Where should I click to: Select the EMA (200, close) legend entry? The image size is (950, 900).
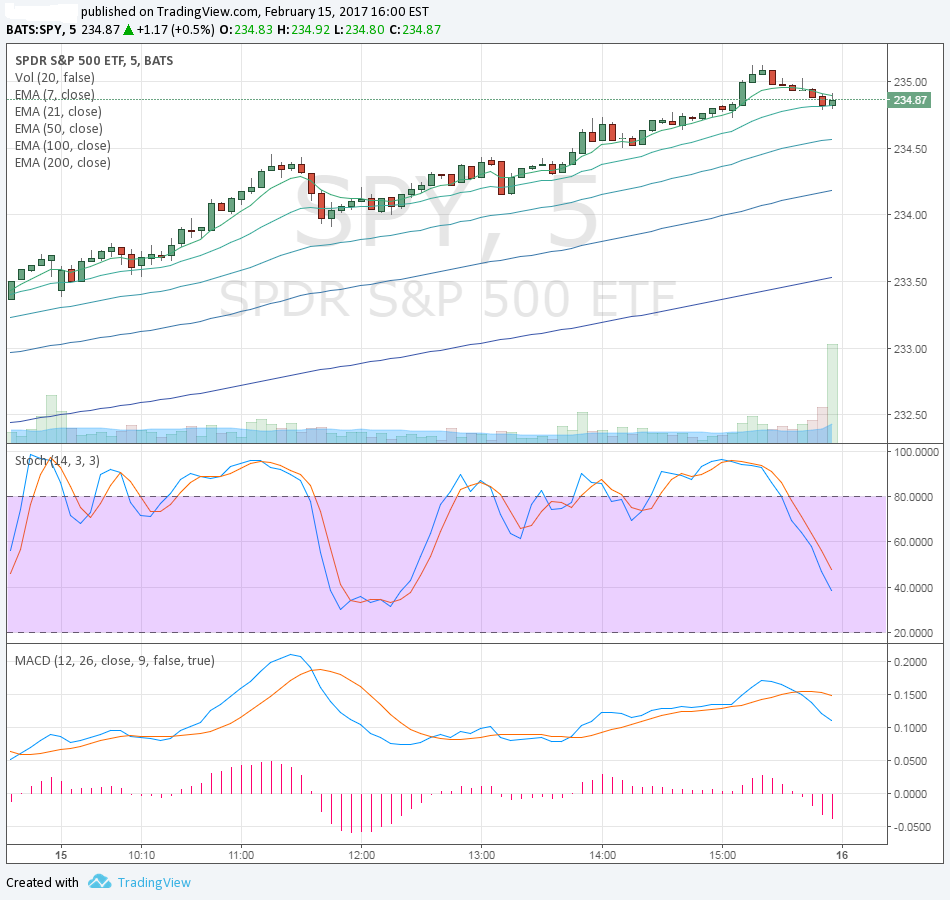click(62, 162)
